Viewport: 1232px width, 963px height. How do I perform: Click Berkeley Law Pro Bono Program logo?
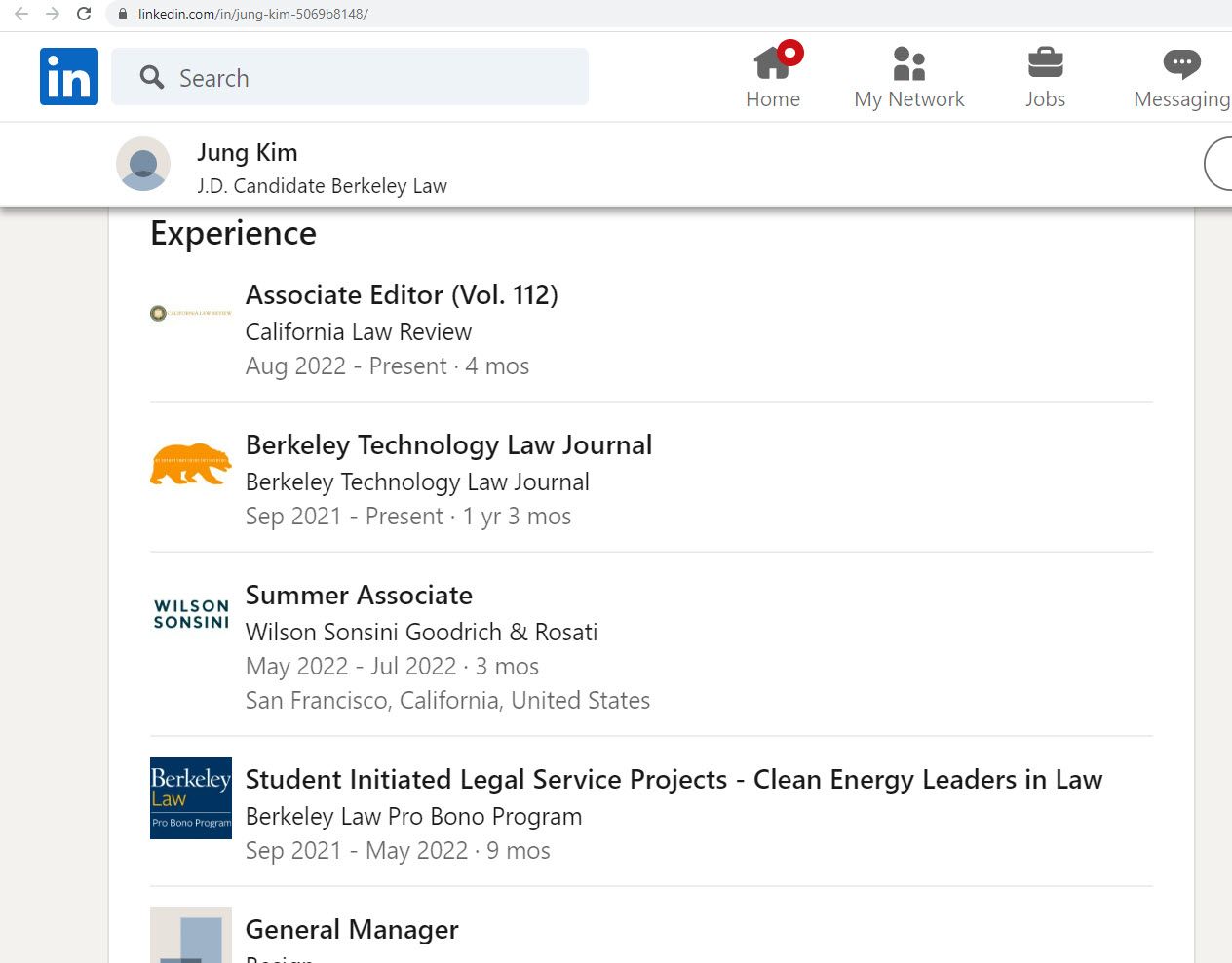point(191,798)
